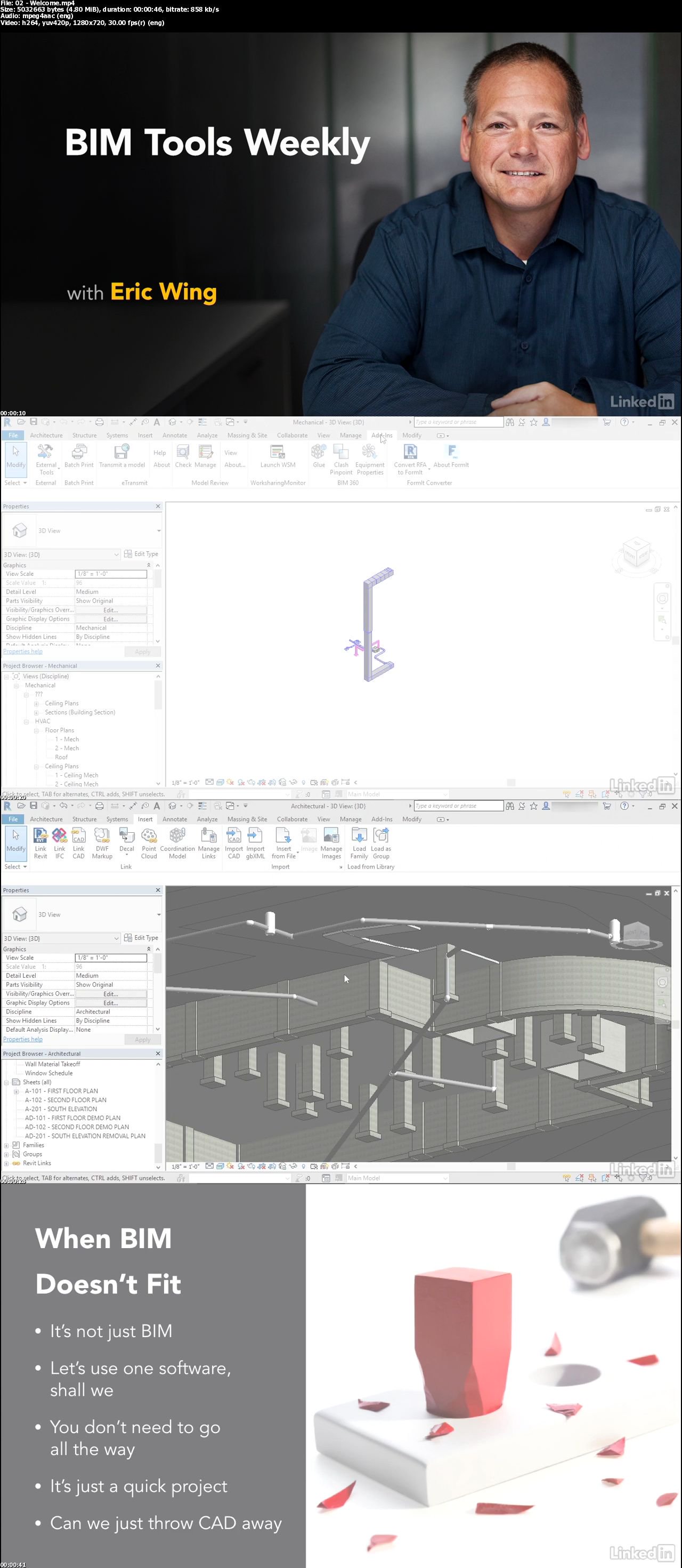Open Import panel dialog launcher arrow
Screen dimensions: 682x1568
click(x=340, y=867)
